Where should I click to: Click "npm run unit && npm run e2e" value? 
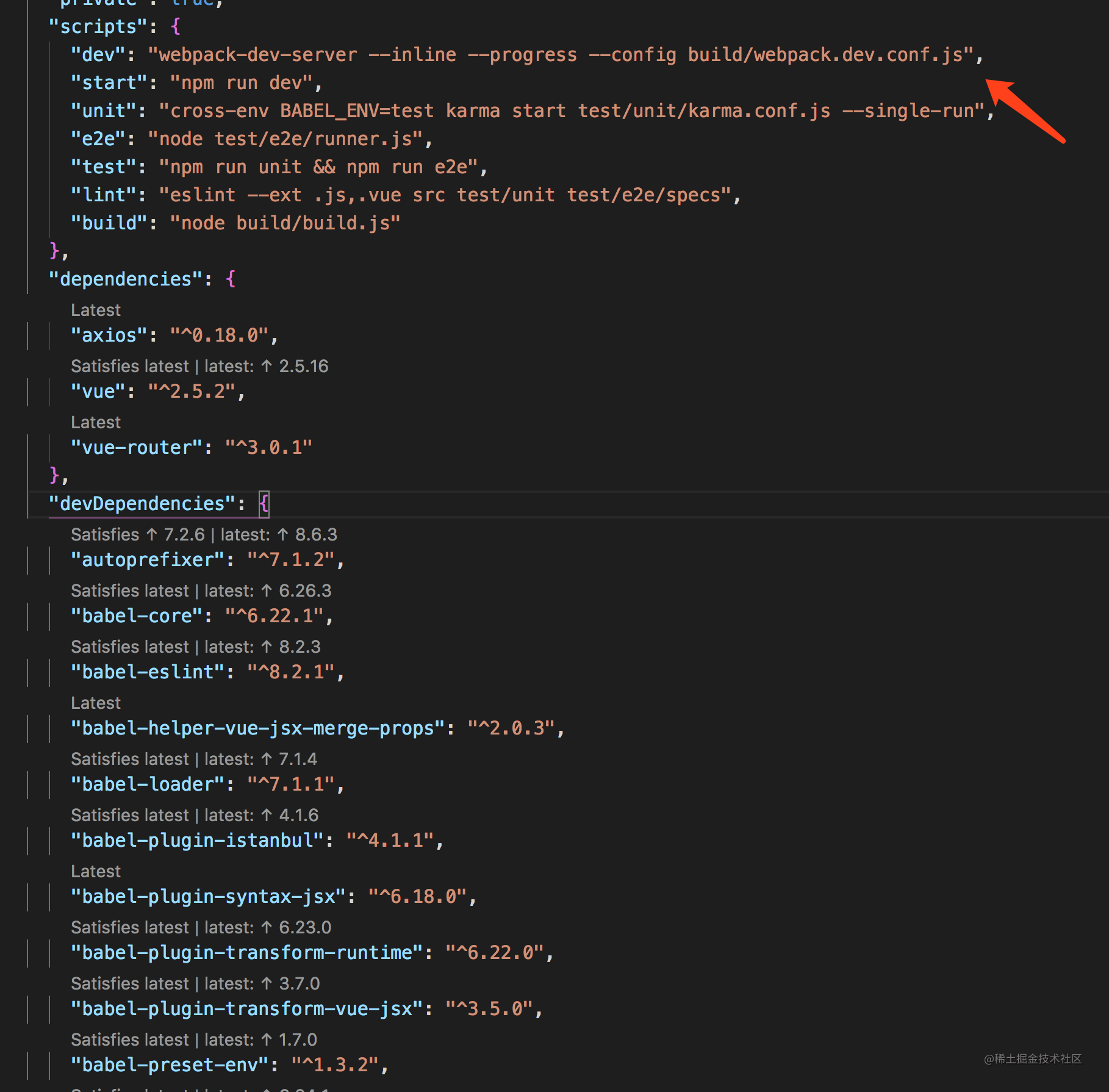pyautogui.click(x=318, y=167)
